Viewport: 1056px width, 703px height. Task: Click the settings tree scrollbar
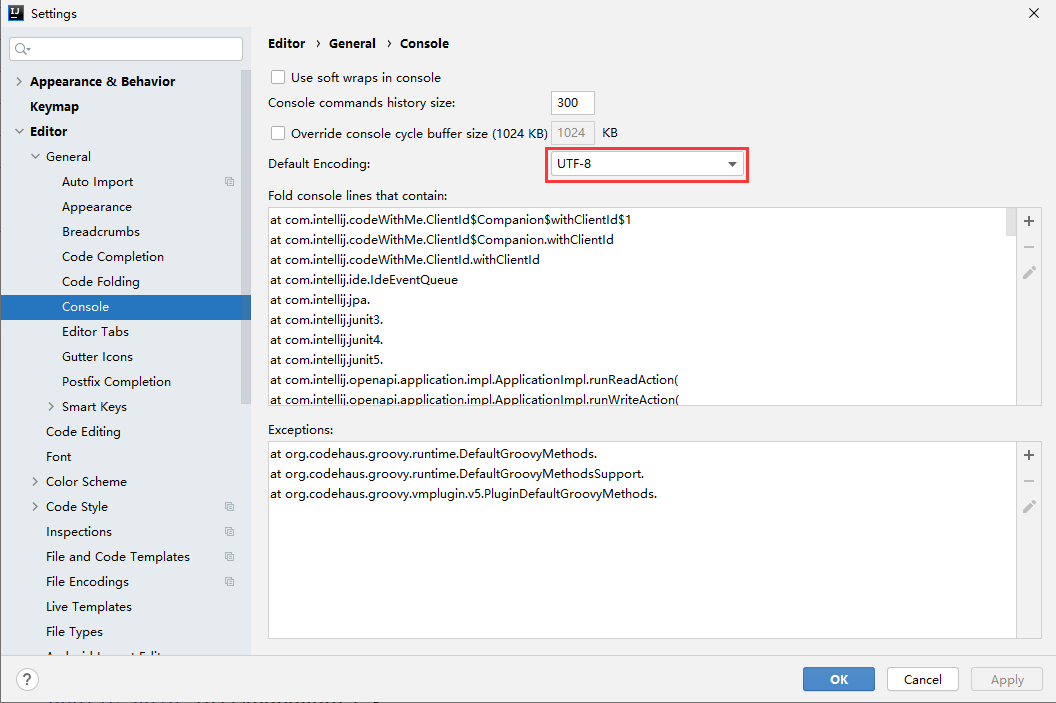coord(245,236)
